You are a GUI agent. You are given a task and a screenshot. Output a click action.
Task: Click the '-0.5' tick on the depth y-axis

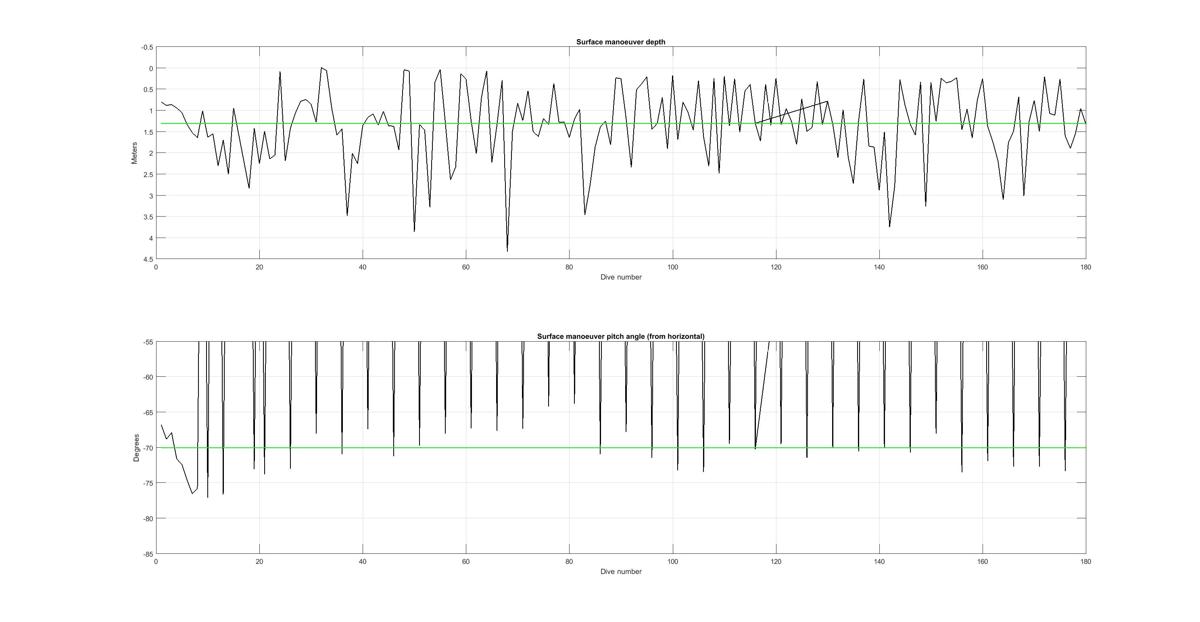click(x=148, y=48)
